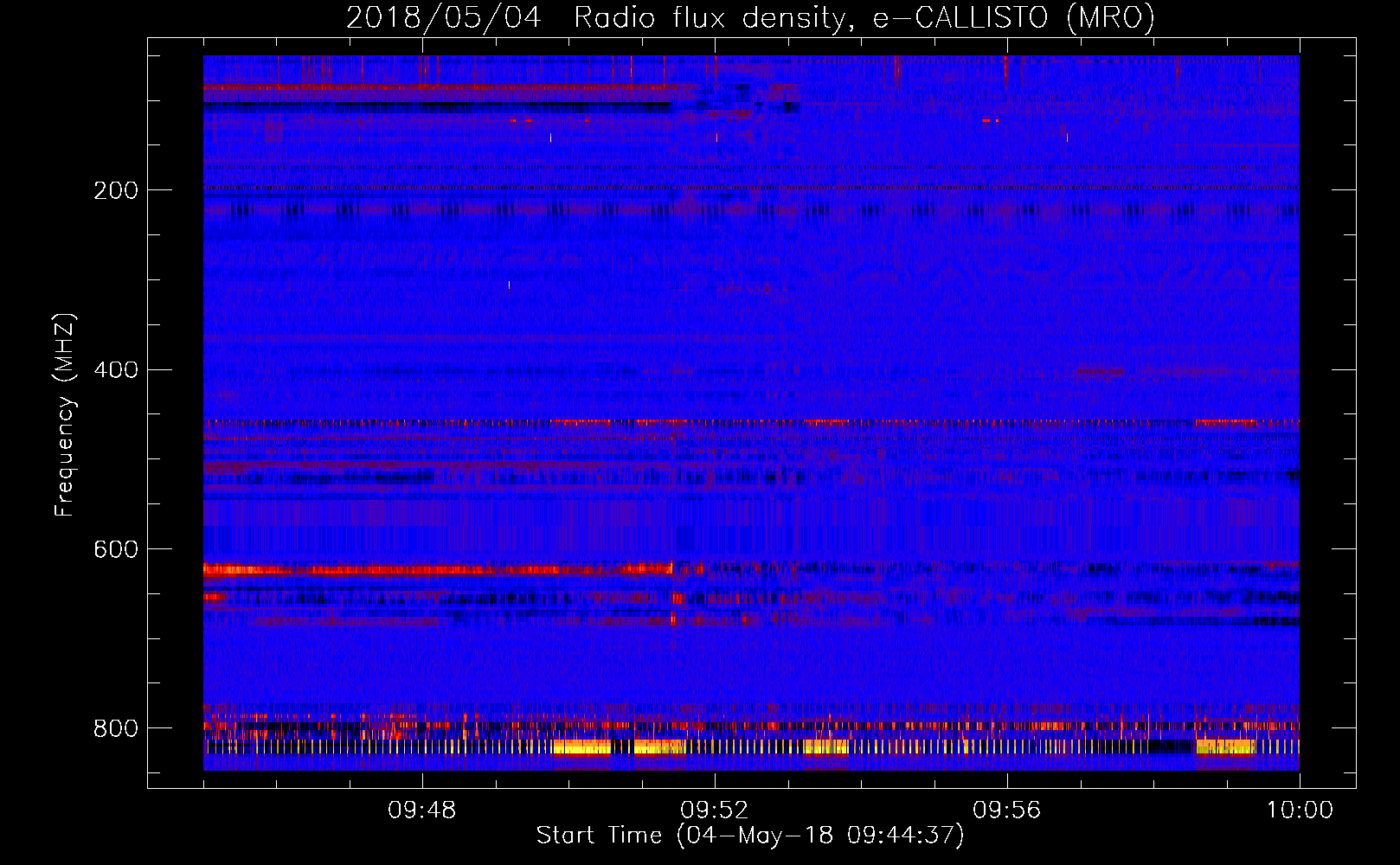Click the 09:48 time tick label
Viewport: 1400px width, 865px height.
tap(422, 810)
